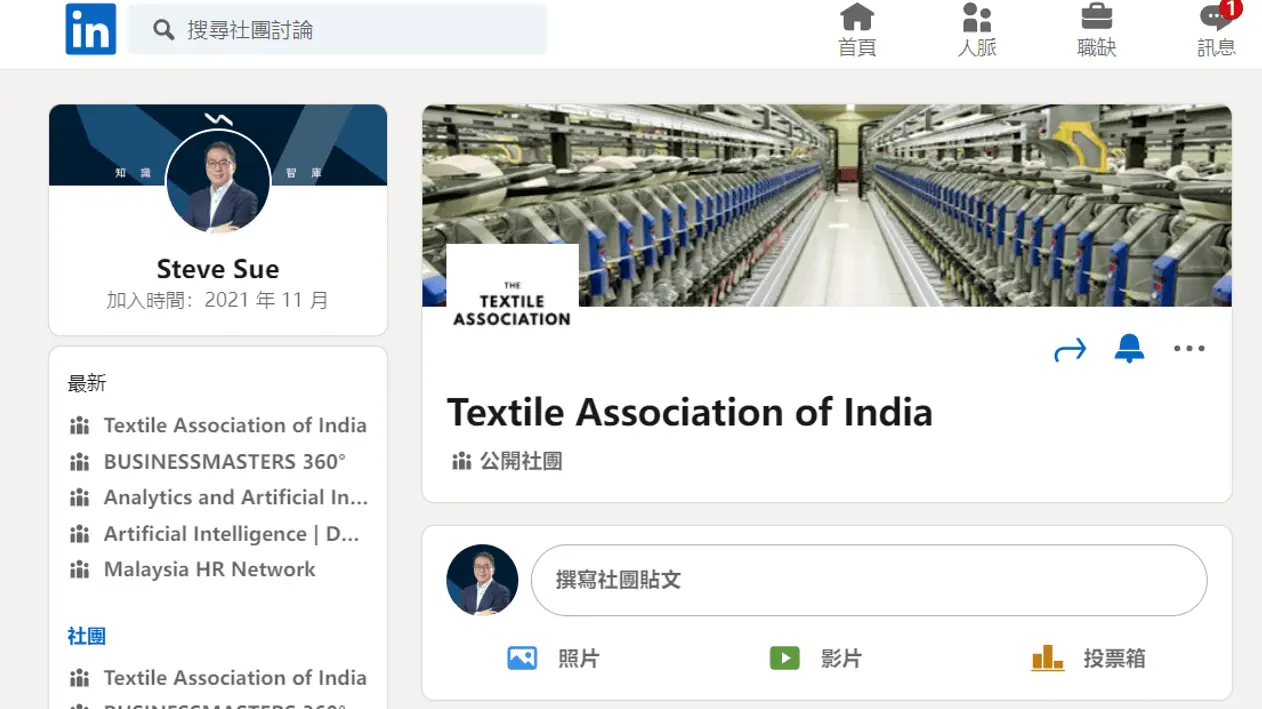This screenshot has height=709, width=1262.
Task: Focus the 搜尋社團討論 search field
Action: click(x=338, y=30)
